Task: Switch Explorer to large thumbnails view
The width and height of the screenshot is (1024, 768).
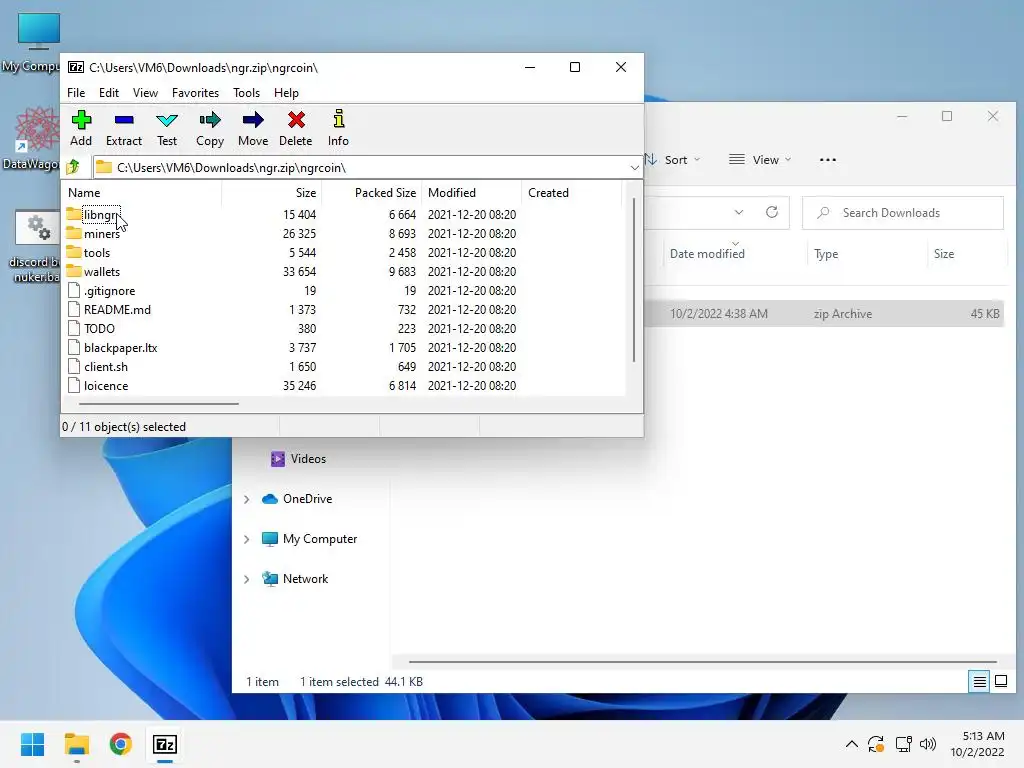Action: coord(1000,681)
